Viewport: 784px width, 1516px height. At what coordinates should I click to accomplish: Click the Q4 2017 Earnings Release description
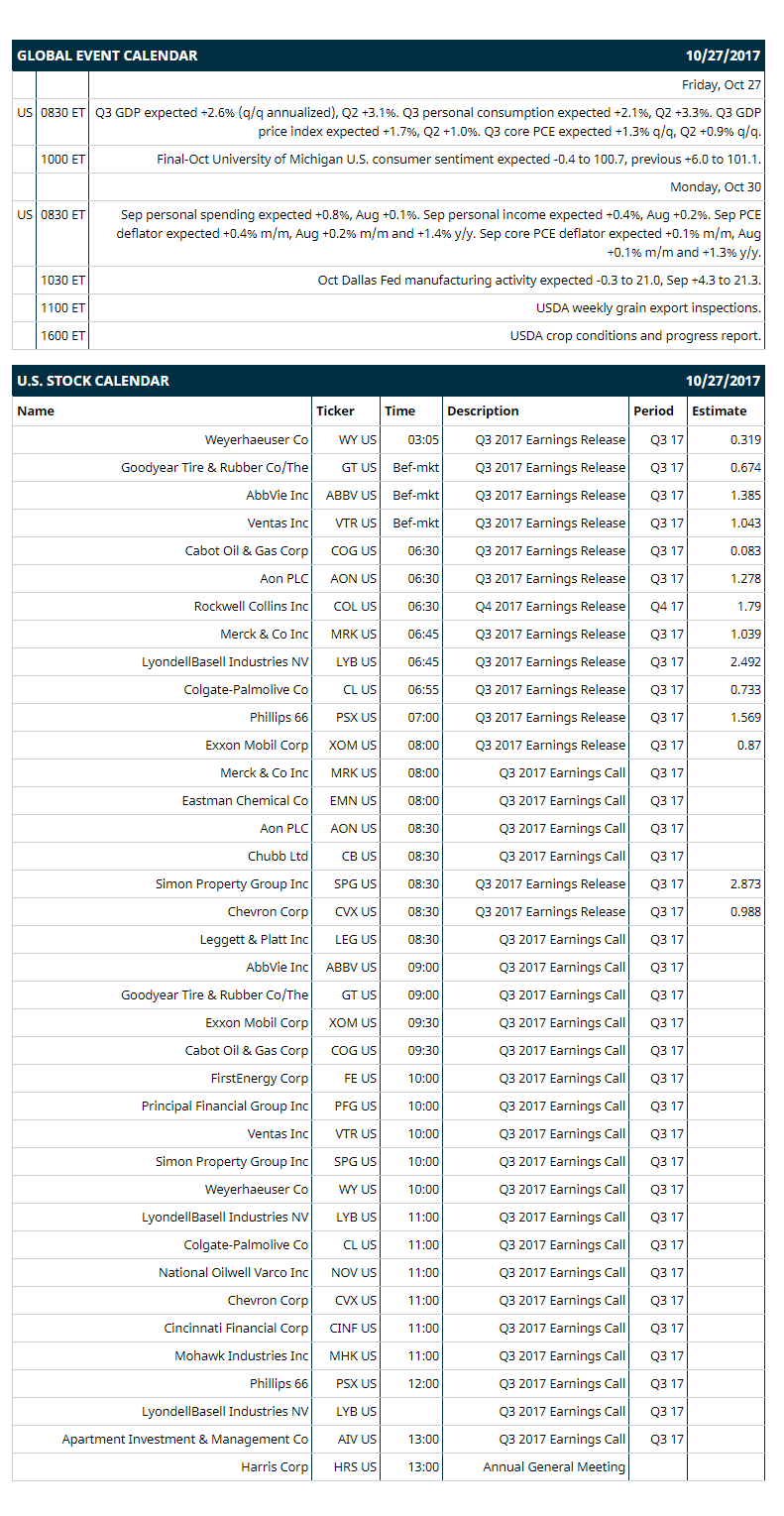(x=550, y=606)
